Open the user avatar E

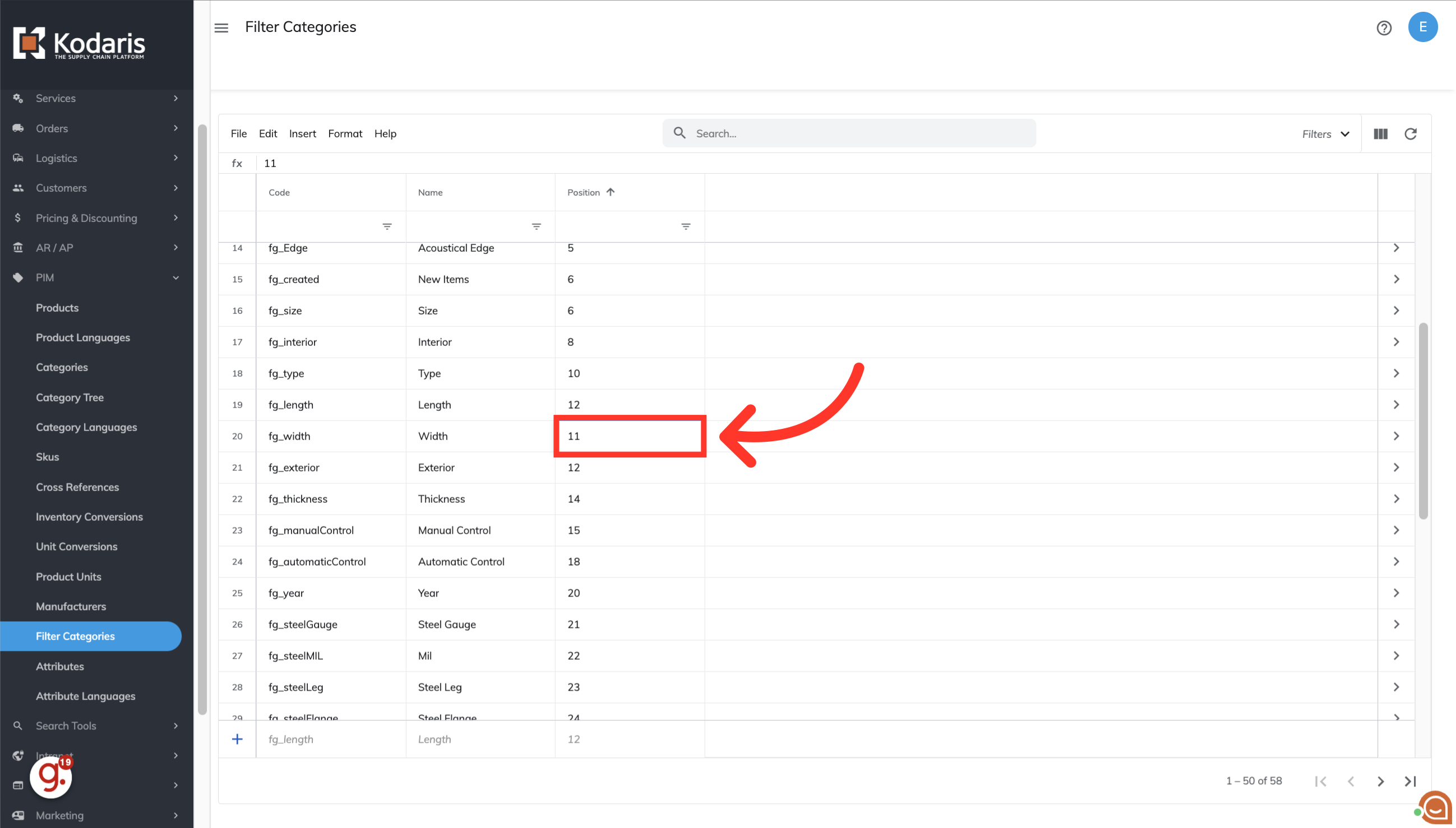coord(1422,27)
